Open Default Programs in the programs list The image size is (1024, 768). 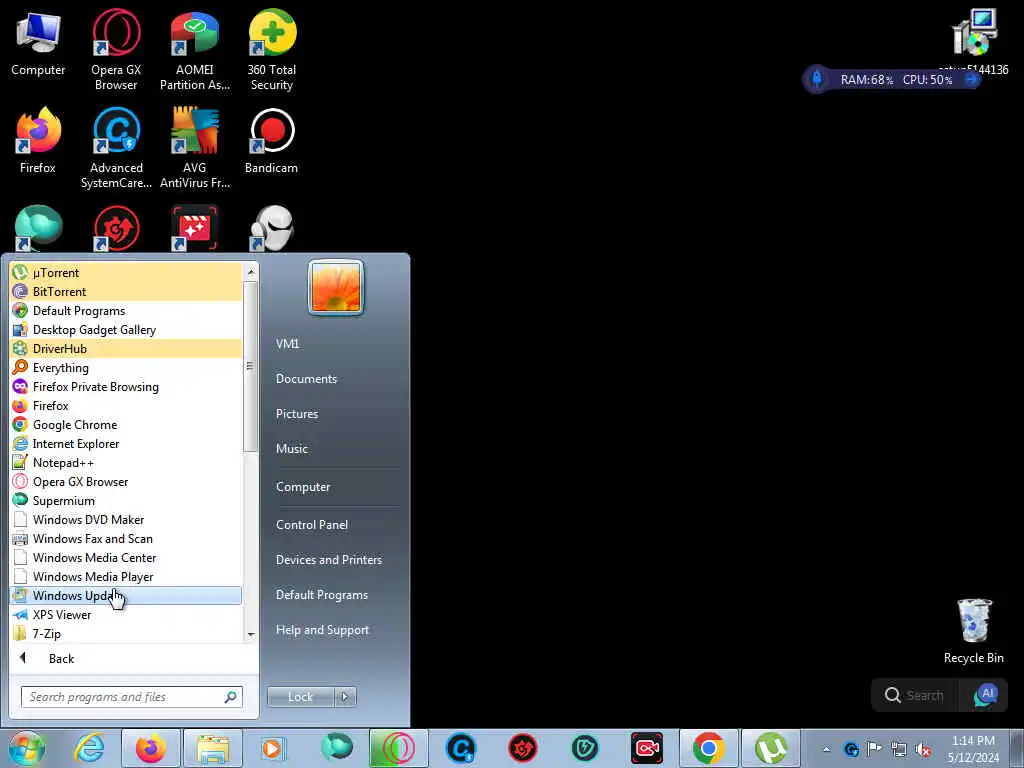point(125,310)
